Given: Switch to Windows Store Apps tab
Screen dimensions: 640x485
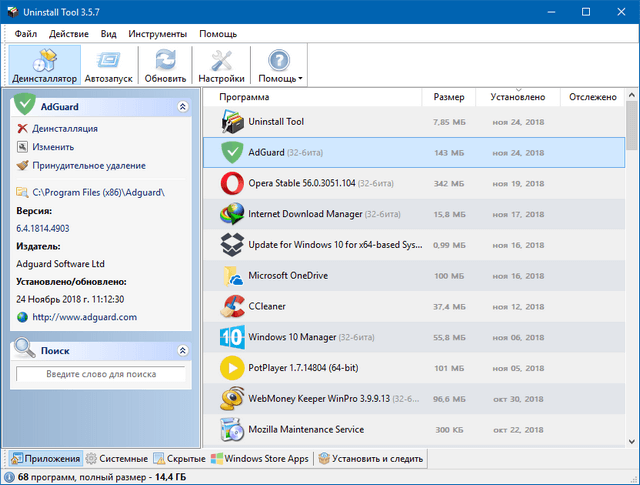Looking at the screenshot, I should tap(261, 459).
